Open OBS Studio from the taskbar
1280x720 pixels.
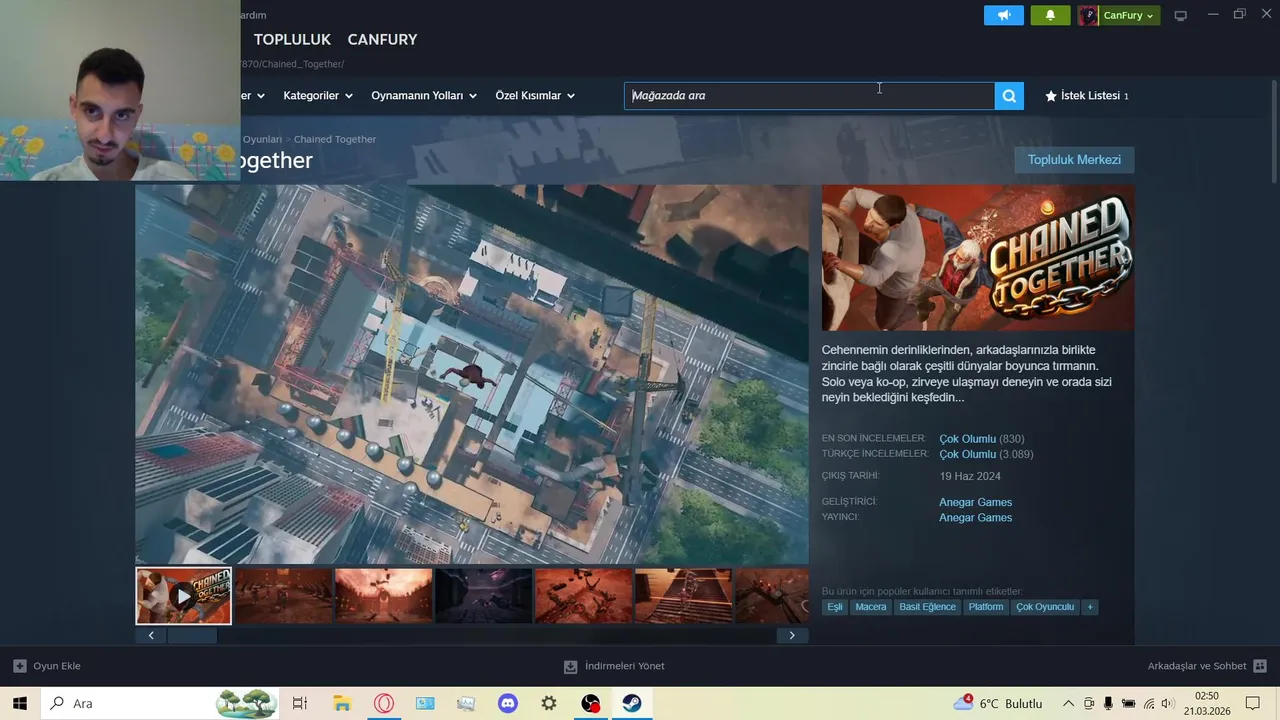pyautogui.click(x=591, y=703)
